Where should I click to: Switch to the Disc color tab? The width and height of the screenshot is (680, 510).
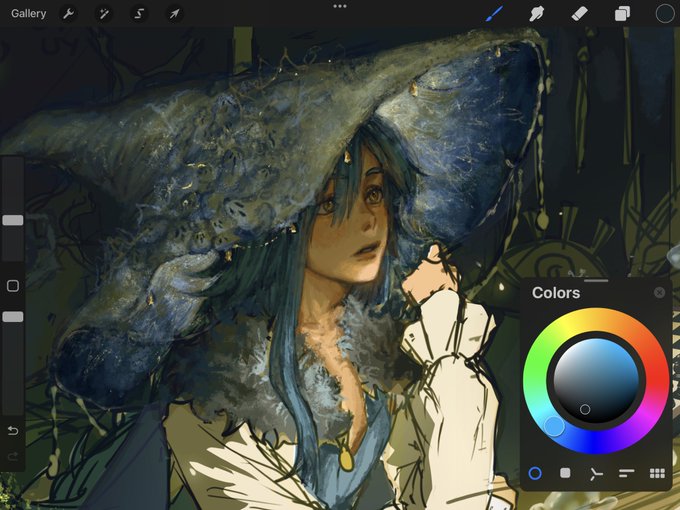pyautogui.click(x=535, y=473)
